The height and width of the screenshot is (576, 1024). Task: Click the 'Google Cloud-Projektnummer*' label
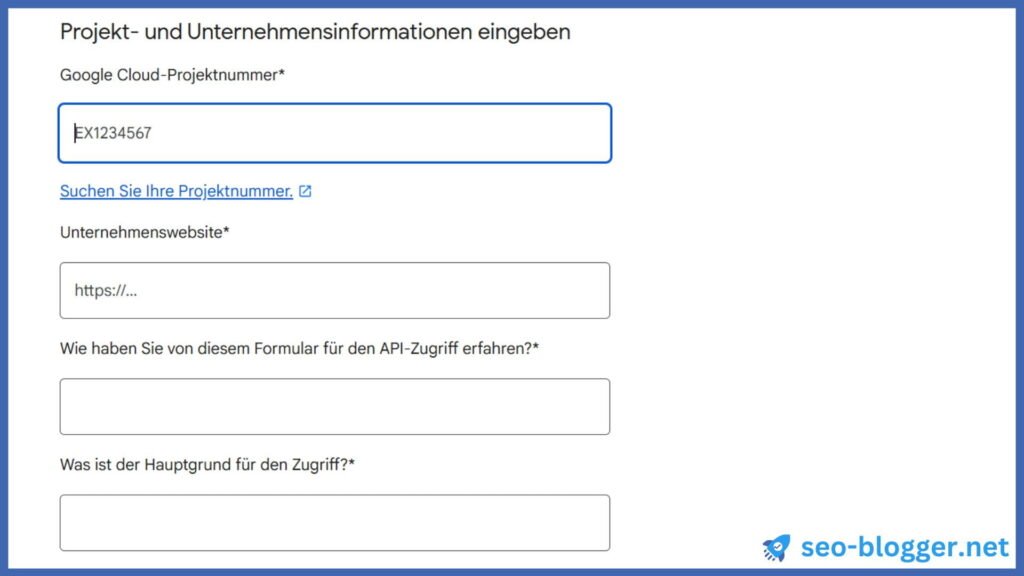click(172, 75)
